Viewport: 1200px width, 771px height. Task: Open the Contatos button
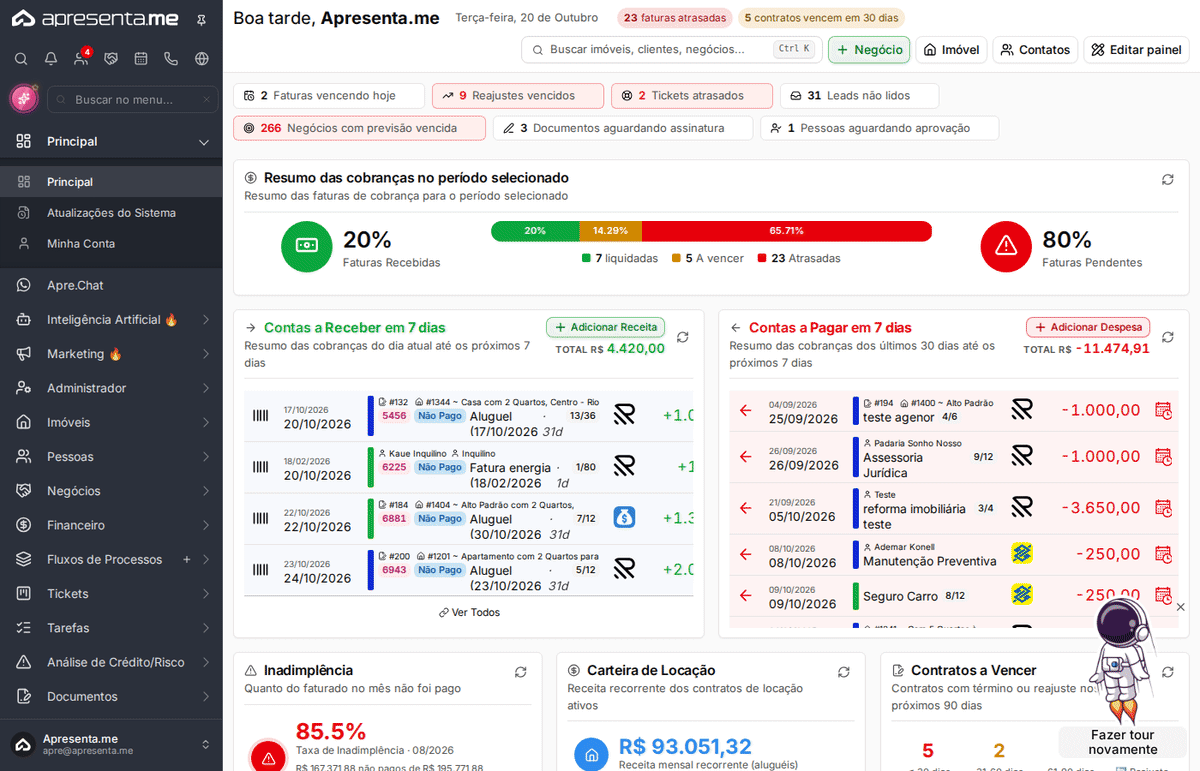point(1035,50)
